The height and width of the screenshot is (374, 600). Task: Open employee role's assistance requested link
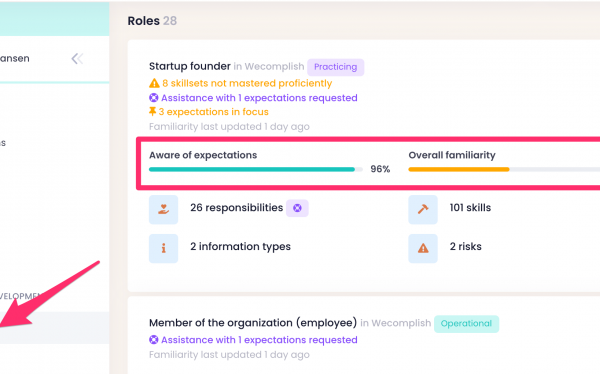click(259, 340)
